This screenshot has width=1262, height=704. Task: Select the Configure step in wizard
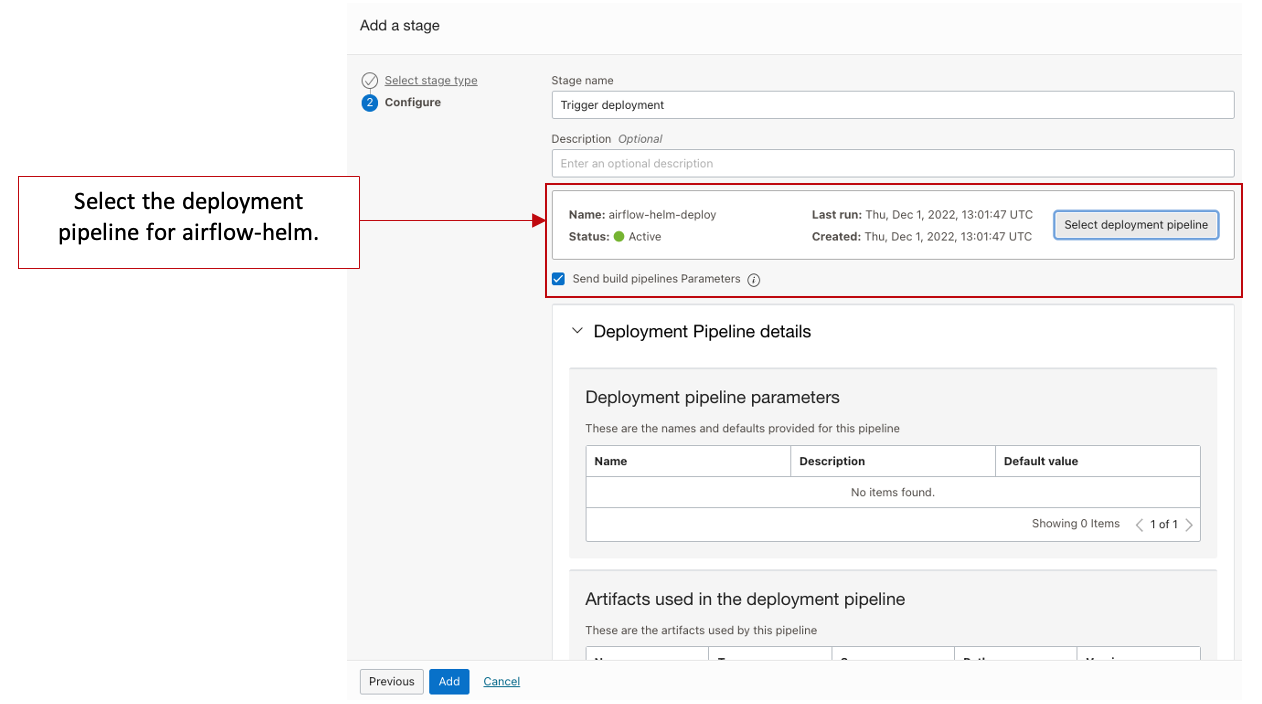click(x=412, y=103)
